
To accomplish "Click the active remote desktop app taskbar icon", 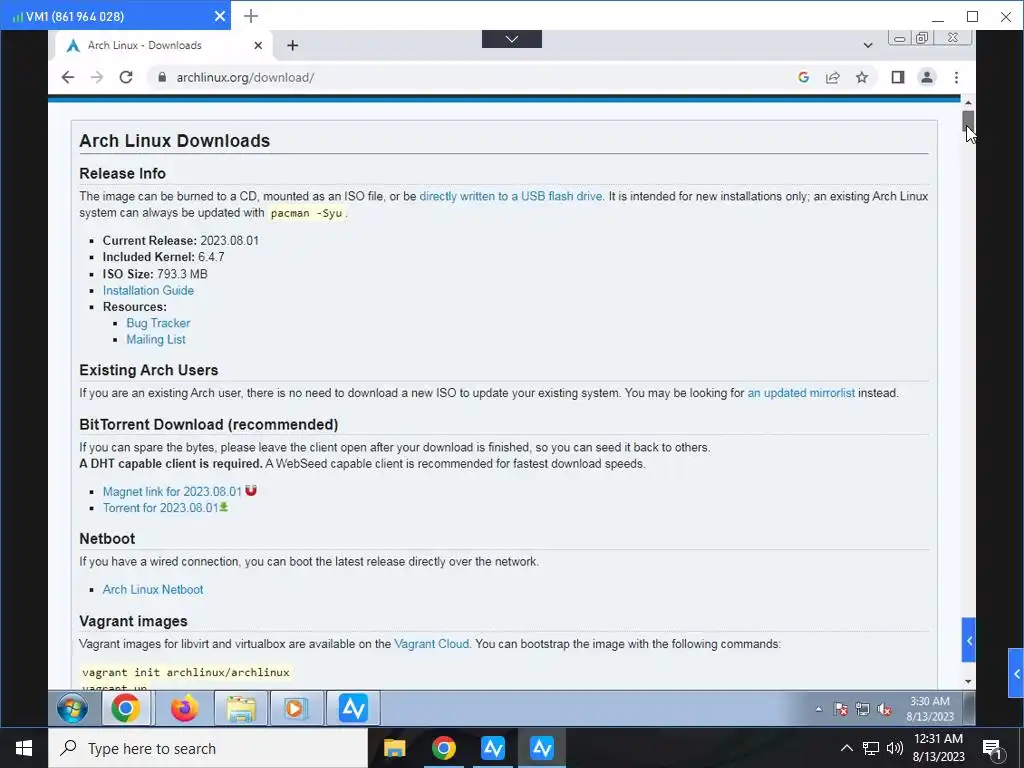I will pos(542,748).
